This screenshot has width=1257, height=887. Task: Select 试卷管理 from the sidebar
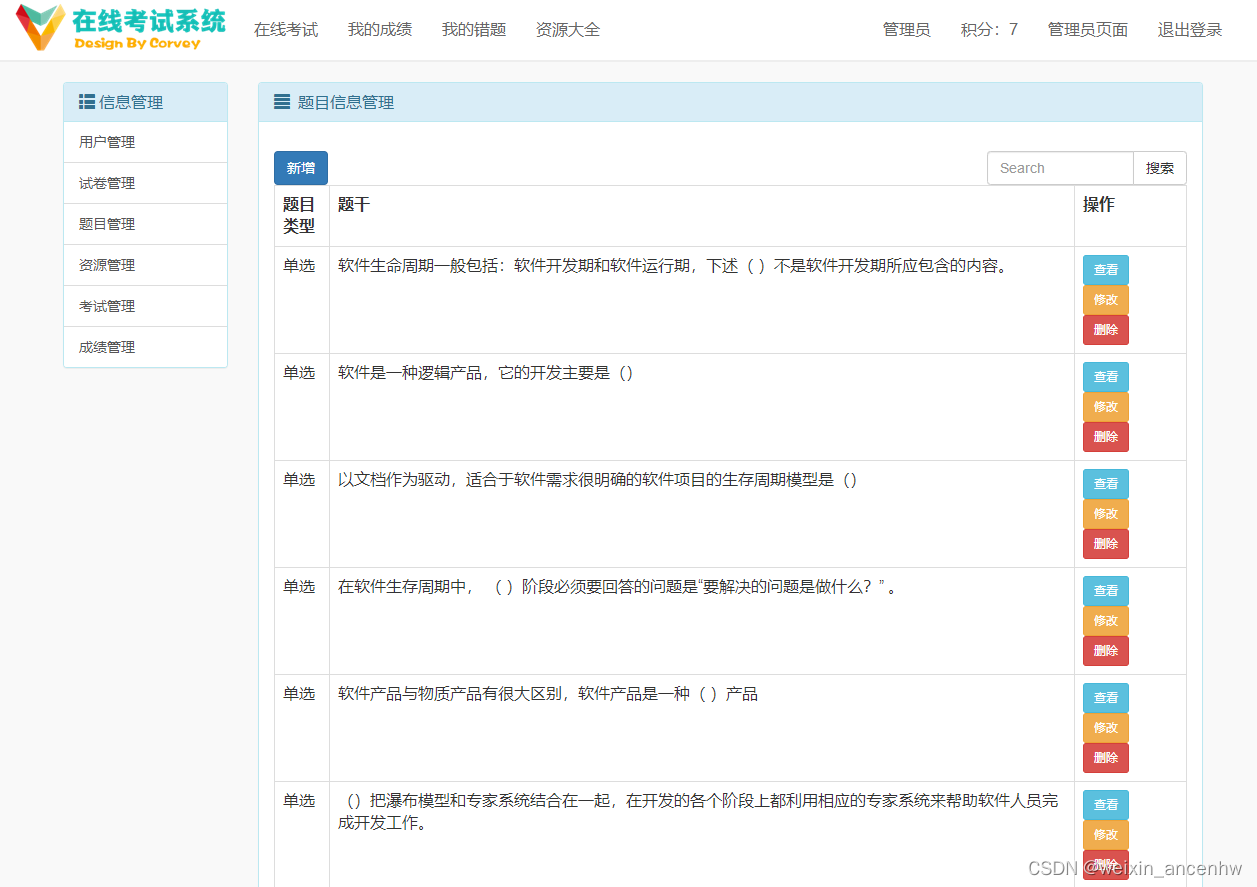click(x=106, y=183)
